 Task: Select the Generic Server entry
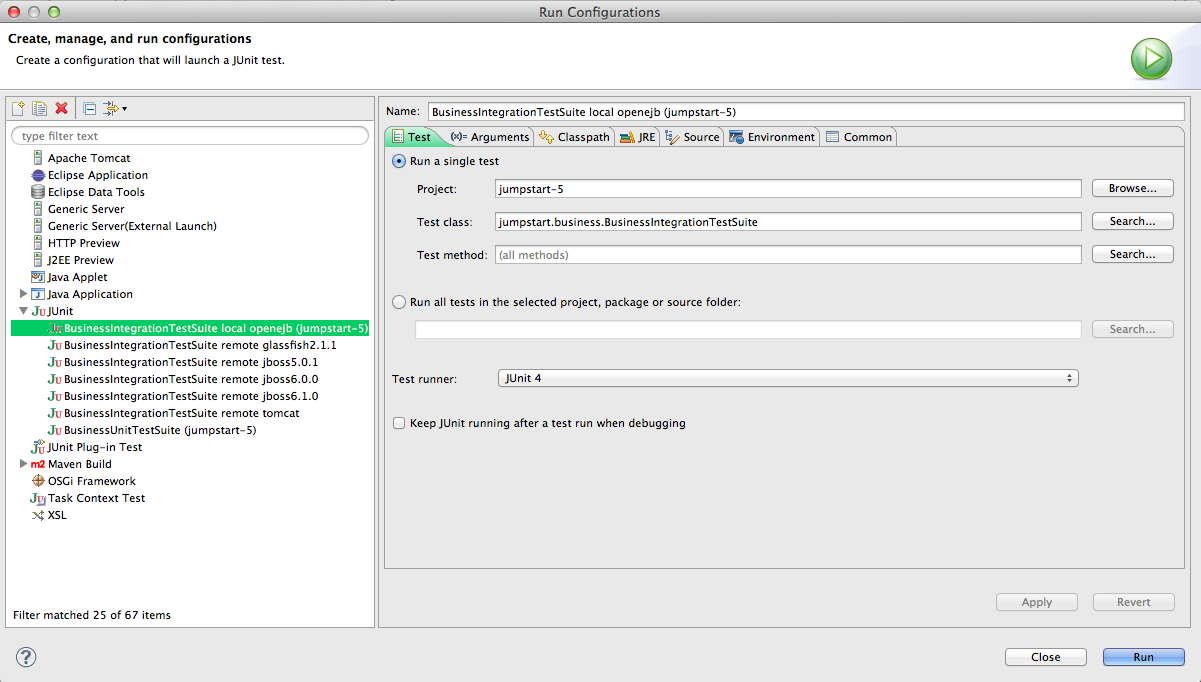(86, 209)
